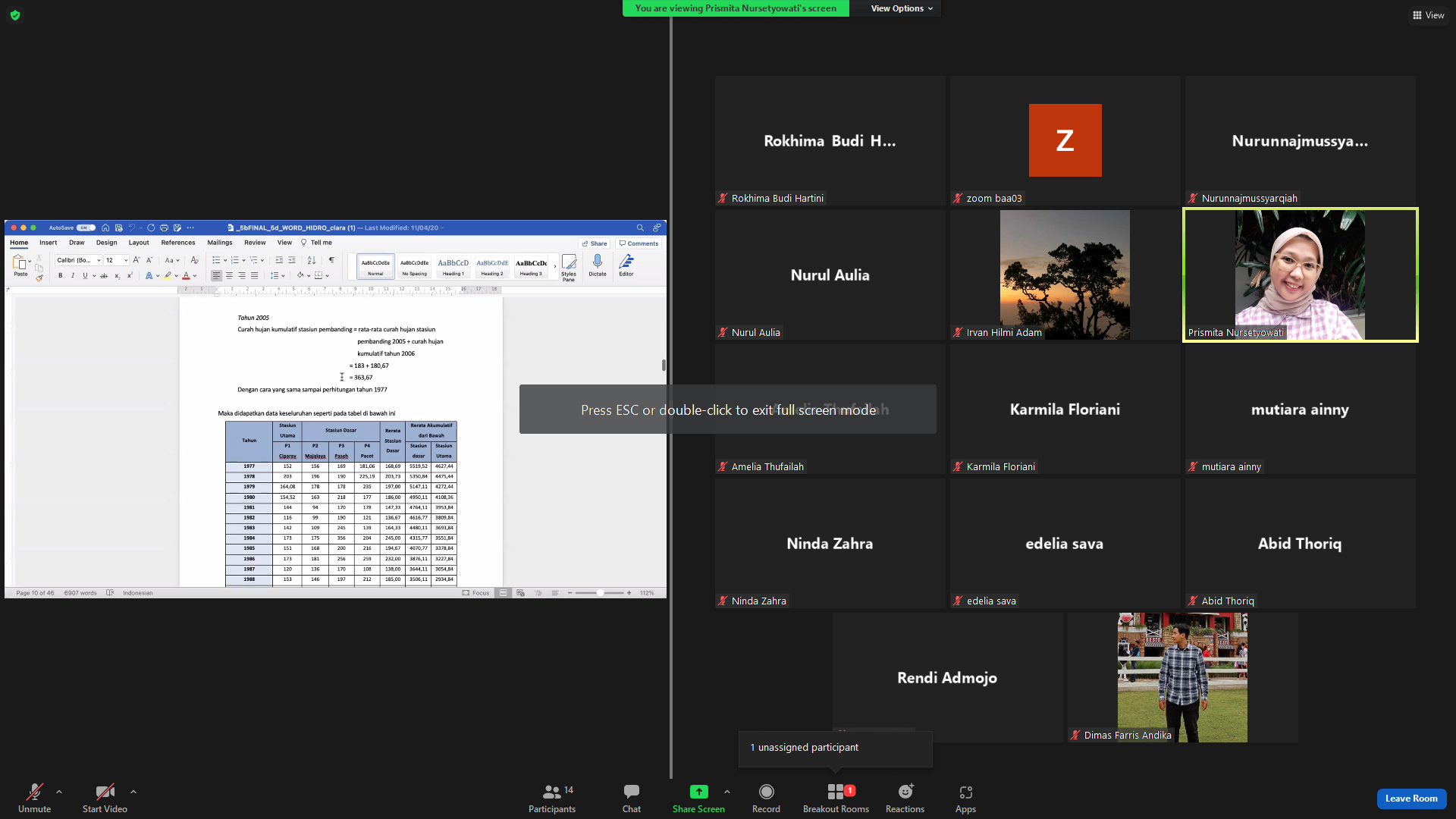This screenshot has width=1456, height=819.
Task: Click the green encryption shield icon
Action: 15,15
